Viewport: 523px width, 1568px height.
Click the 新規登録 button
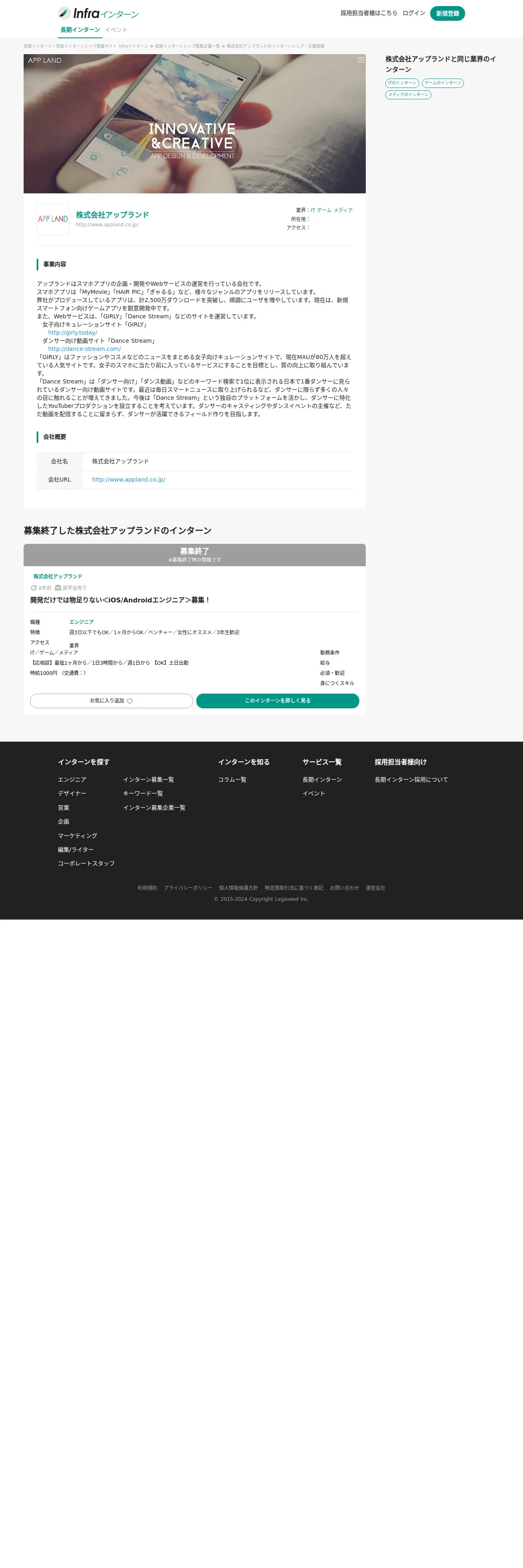pyautogui.click(x=448, y=13)
